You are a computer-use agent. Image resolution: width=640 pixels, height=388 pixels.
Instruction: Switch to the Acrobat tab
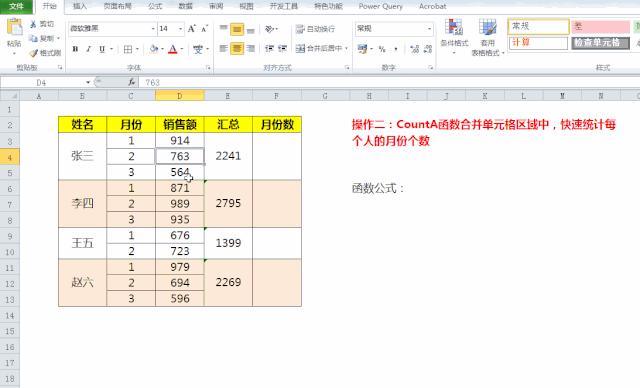coord(433,7)
